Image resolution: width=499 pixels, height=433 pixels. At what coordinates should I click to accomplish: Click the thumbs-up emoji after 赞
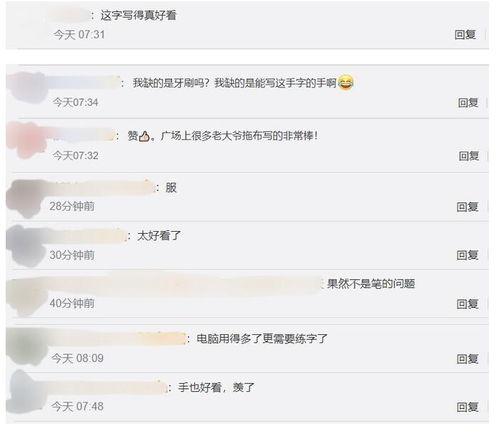click(x=144, y=136)
